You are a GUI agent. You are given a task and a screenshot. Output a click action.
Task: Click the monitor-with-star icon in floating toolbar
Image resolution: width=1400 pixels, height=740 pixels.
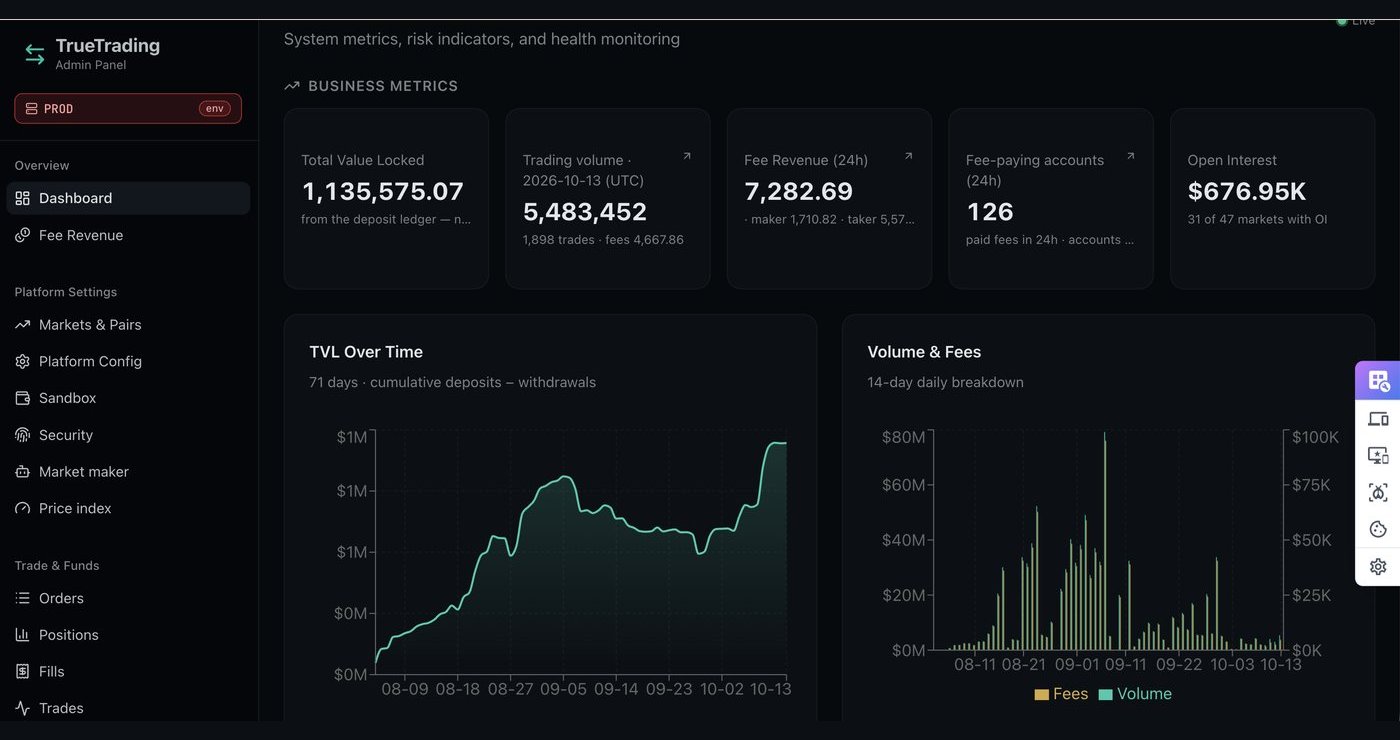point(1378,456)
